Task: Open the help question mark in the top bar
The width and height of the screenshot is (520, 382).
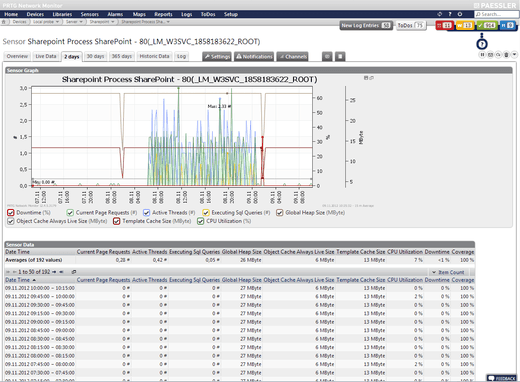Action: [450, 14]
